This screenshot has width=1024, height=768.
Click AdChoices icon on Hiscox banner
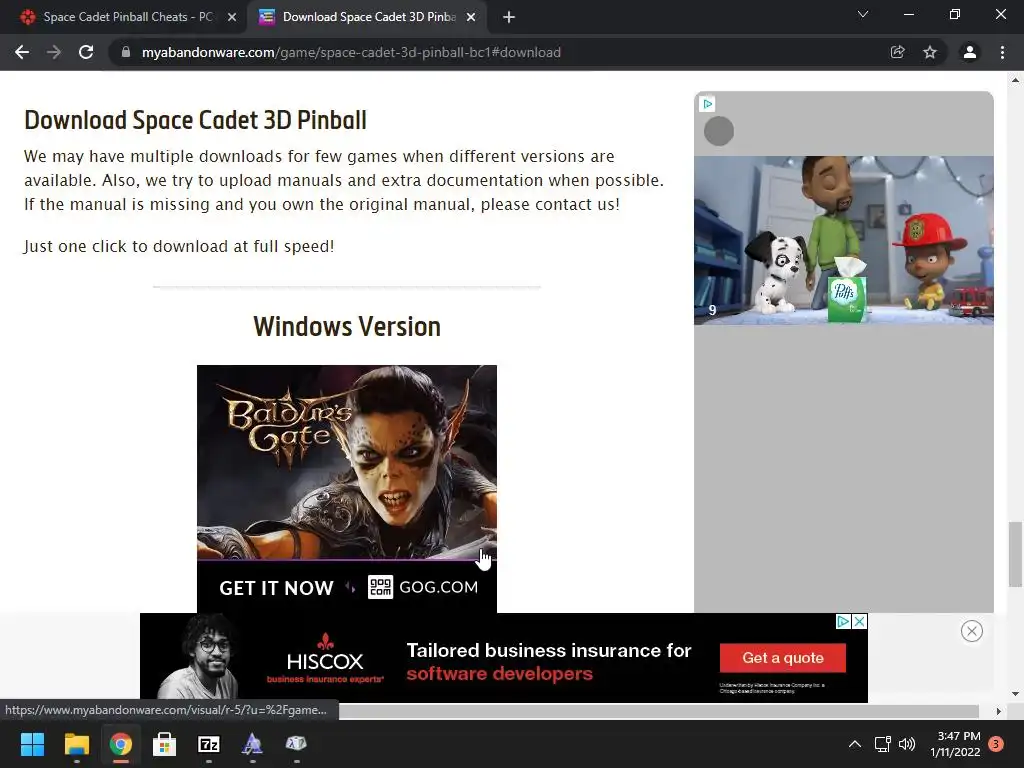pyautogui.click(x=844, y=622)
